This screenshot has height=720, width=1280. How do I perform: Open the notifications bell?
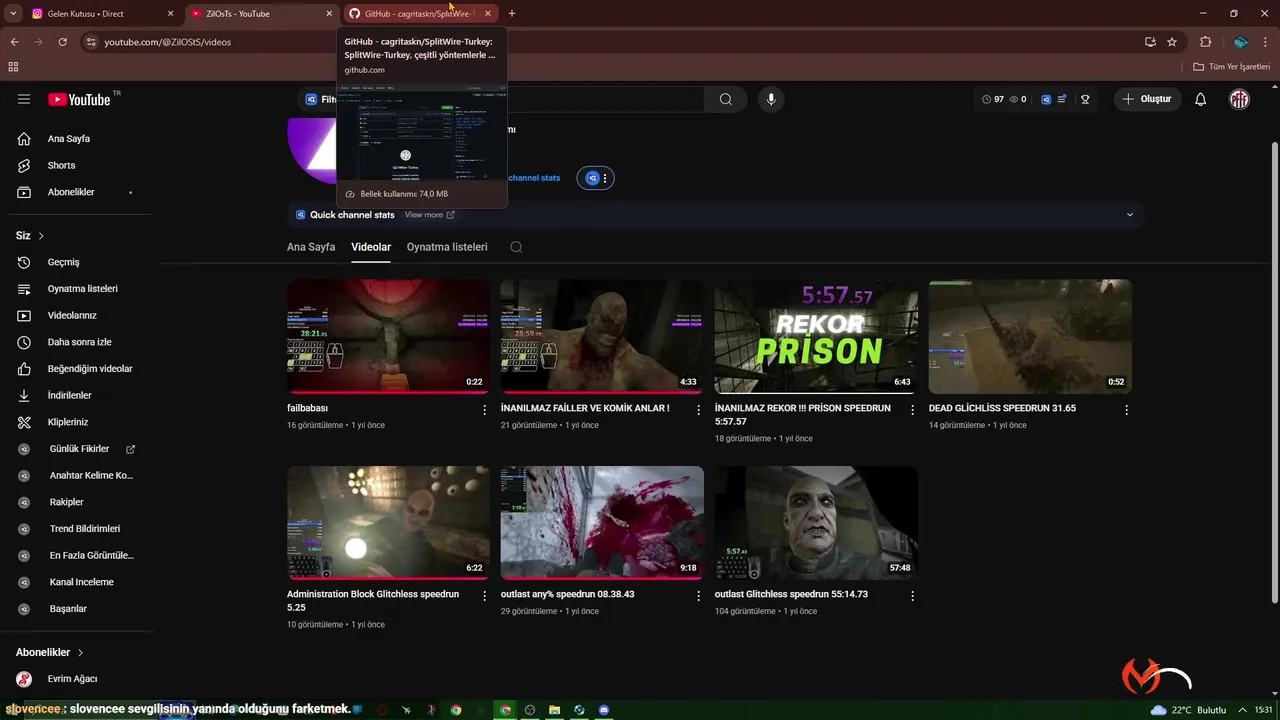tap(1201, 99)
